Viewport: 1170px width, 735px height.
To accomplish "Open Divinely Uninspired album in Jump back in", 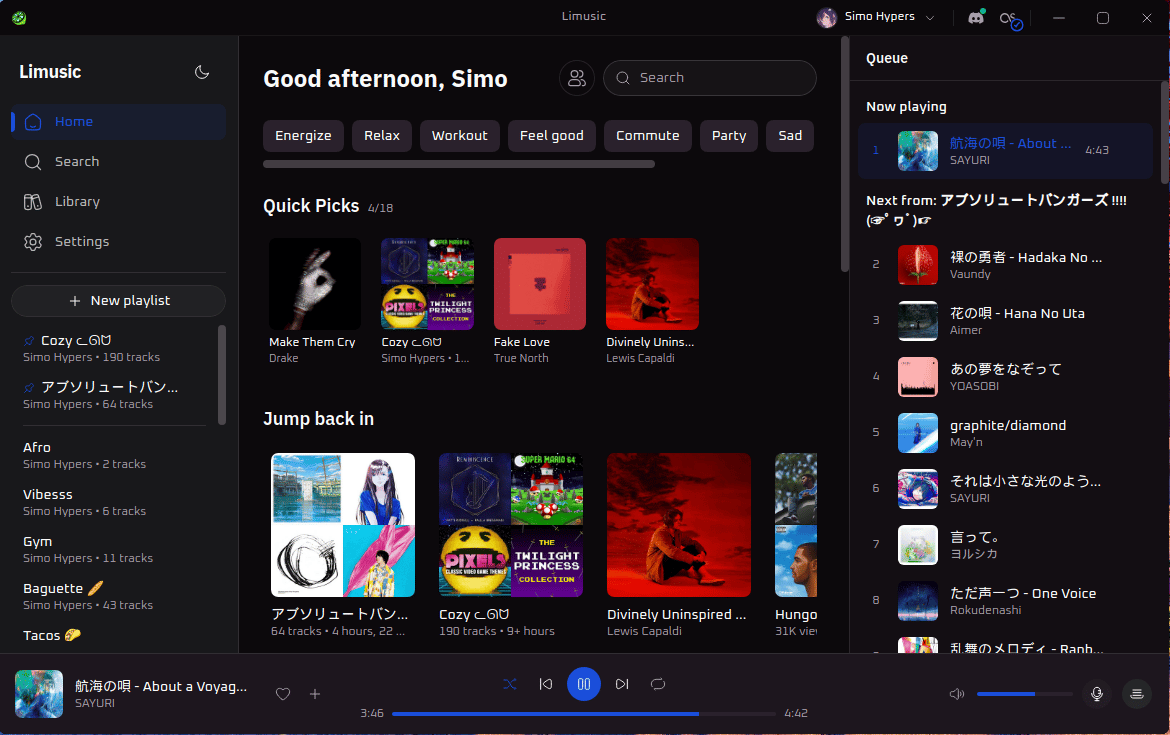I will (679, 525).
